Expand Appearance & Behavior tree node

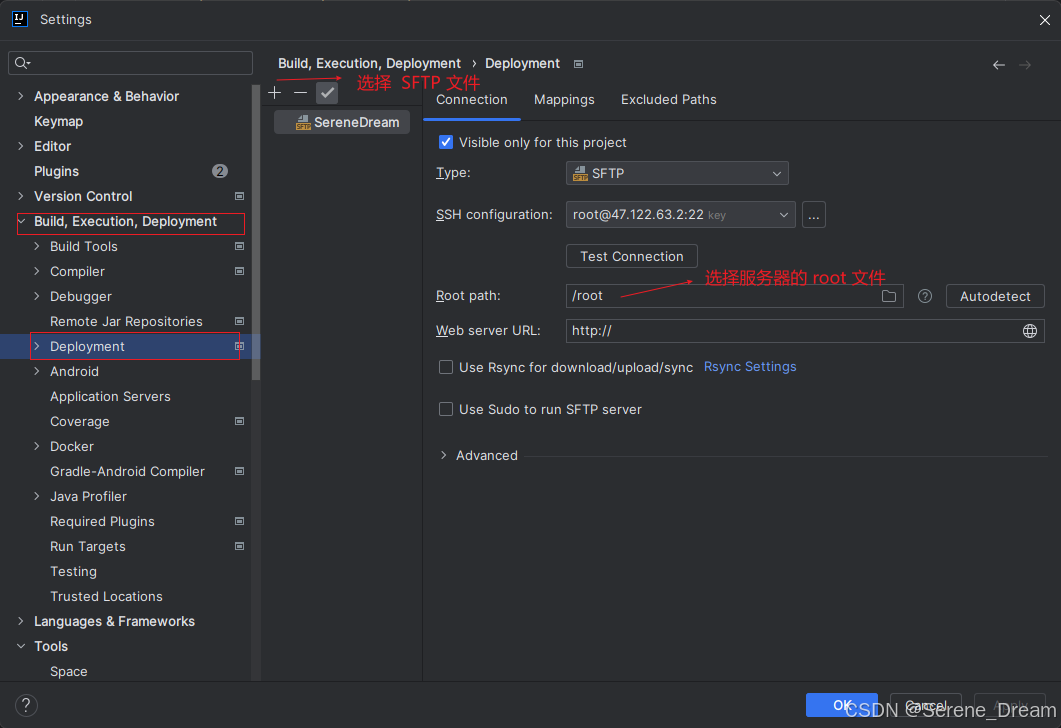(x=20, y=96)
